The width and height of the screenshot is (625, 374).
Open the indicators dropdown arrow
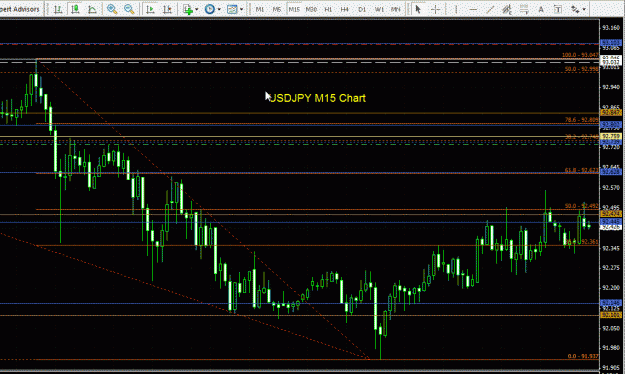point(197,9)
